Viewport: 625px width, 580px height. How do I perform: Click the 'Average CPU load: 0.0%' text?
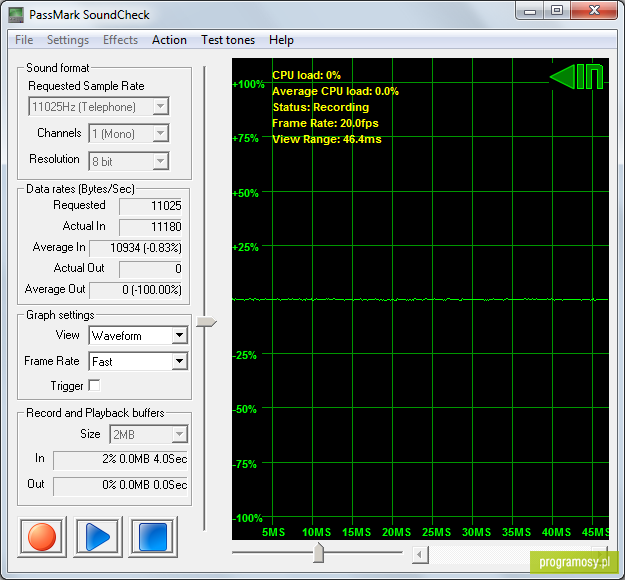[x=335, y=91]
